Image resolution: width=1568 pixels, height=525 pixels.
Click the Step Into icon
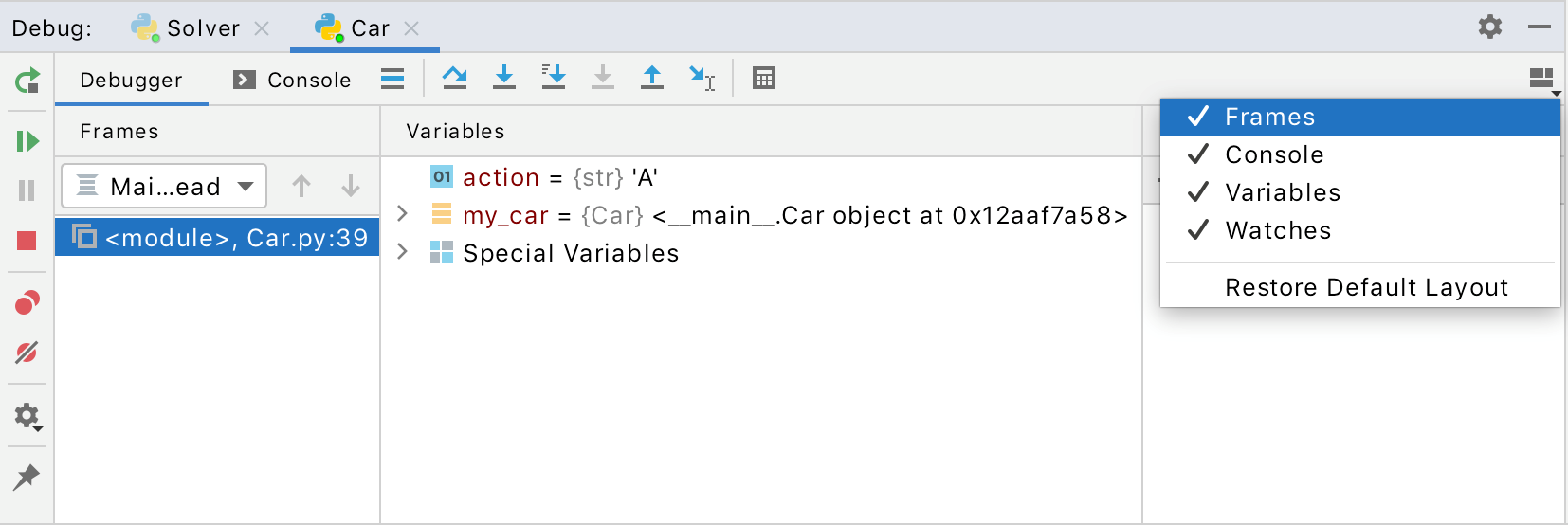504,78
